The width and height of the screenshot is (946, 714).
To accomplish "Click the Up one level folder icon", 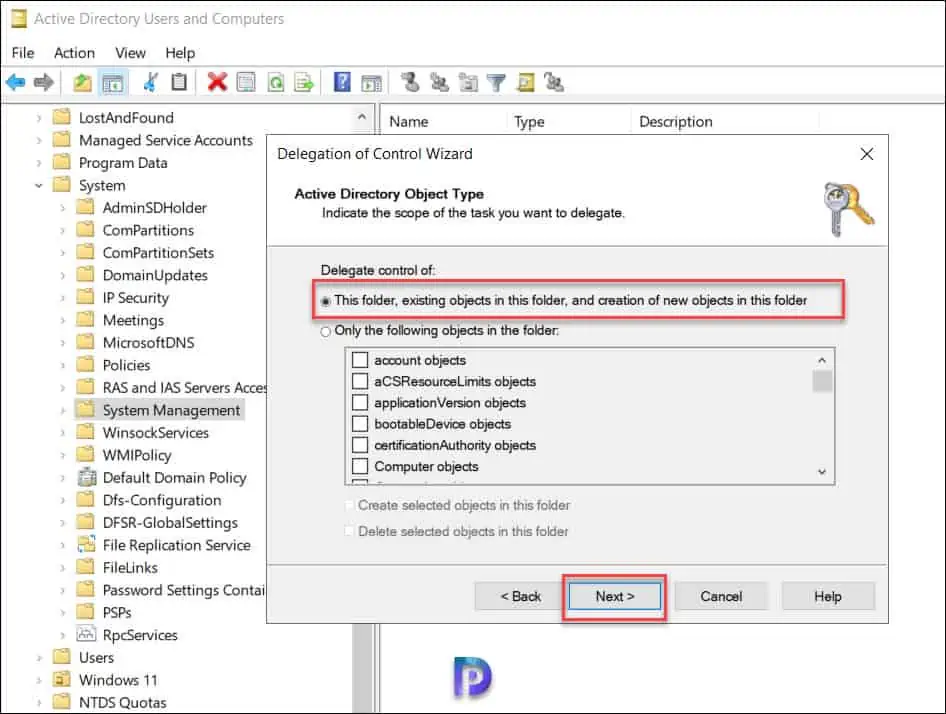I will click(x=82, y=82).
